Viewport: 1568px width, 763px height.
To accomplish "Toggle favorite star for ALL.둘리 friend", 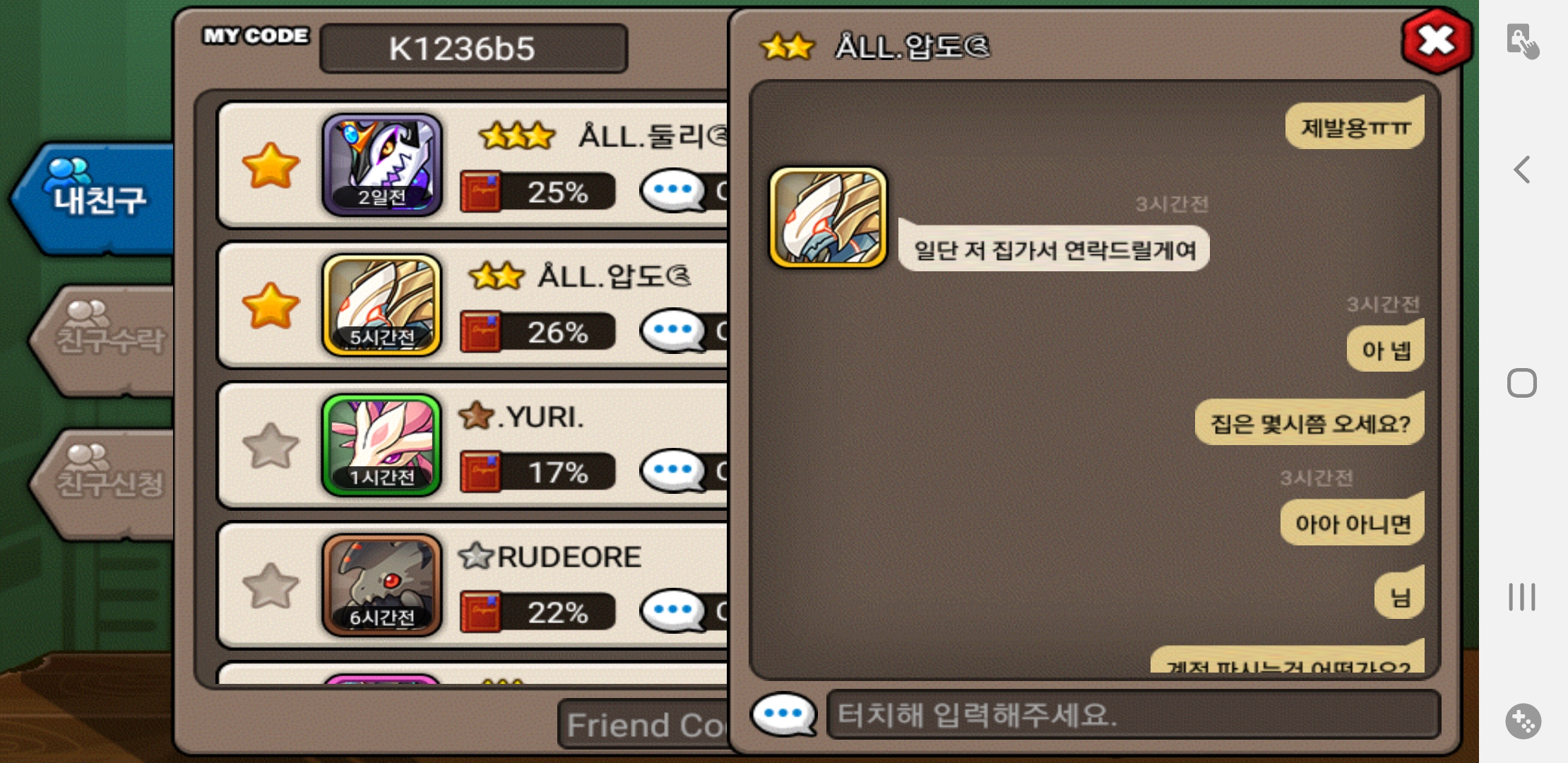I will coord(271,165).
